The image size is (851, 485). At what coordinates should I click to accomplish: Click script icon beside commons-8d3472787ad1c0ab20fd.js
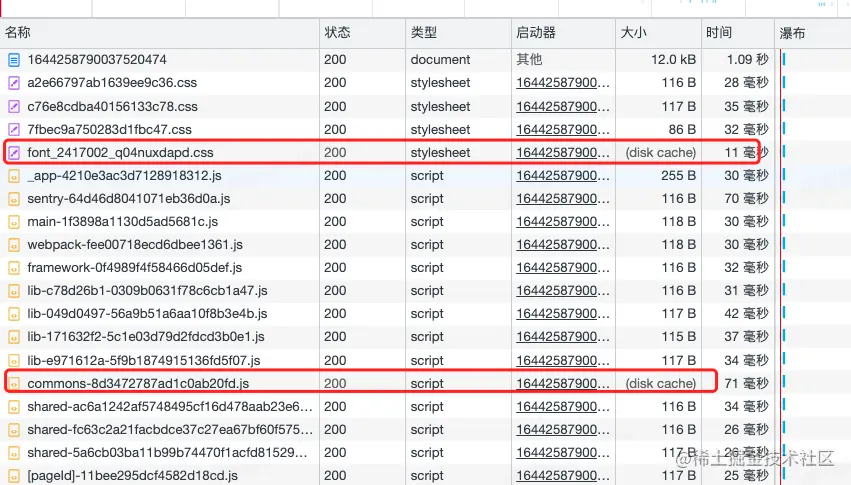(x=14, y=384)
